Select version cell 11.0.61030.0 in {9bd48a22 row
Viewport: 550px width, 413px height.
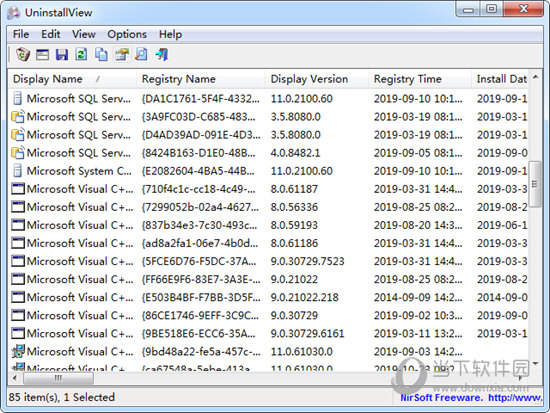click(302, 351)
